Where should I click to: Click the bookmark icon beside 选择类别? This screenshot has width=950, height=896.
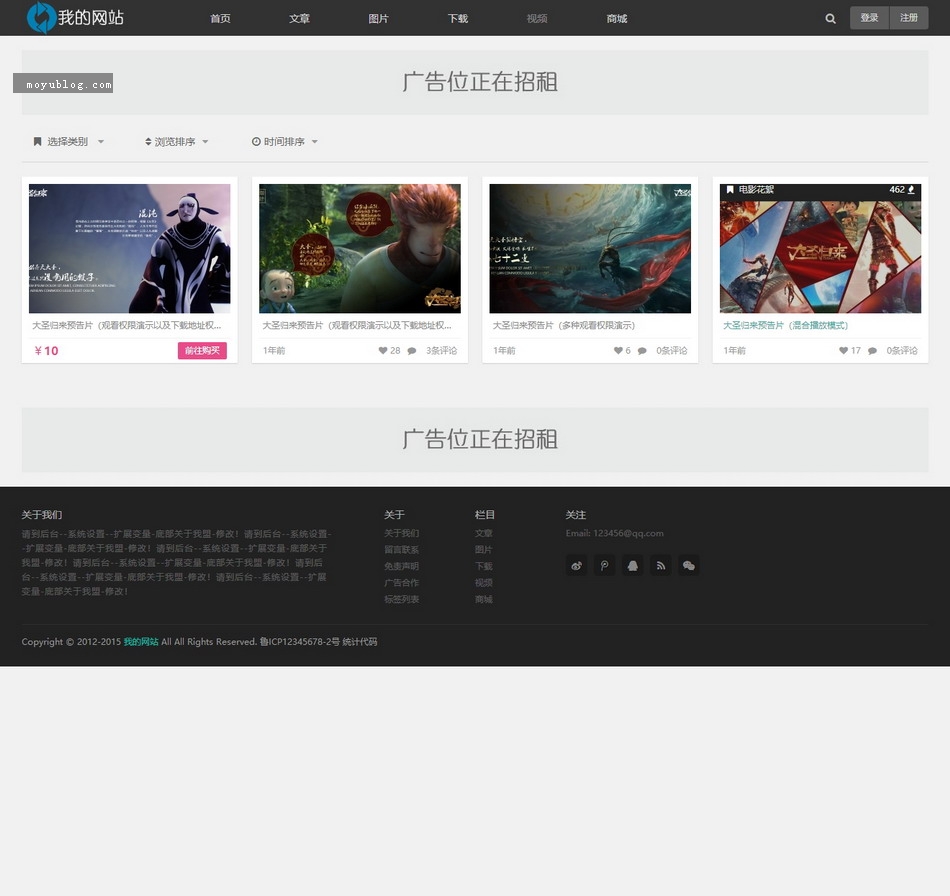pos(37,141)
